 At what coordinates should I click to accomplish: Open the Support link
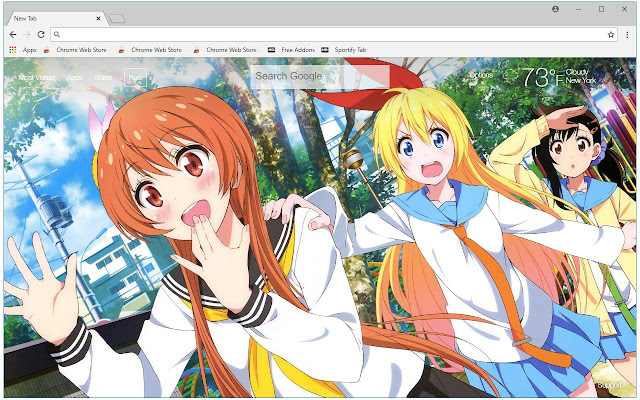[x=609, y=385]
